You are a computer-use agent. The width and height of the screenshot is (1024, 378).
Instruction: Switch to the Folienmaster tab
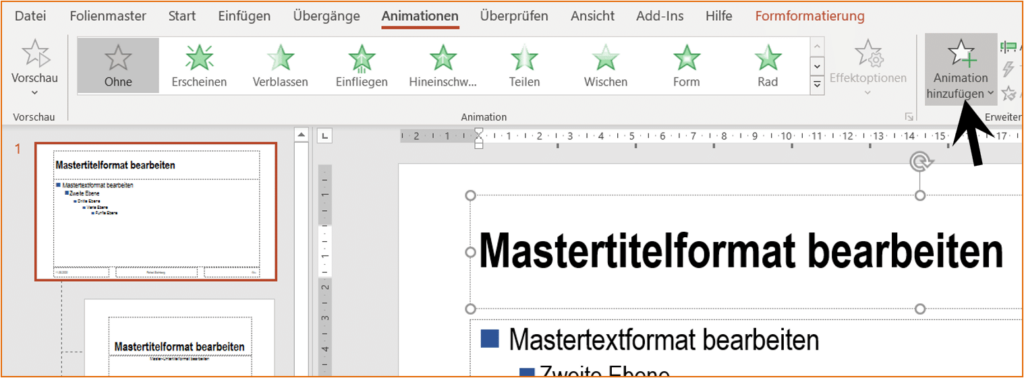[108, 16]
